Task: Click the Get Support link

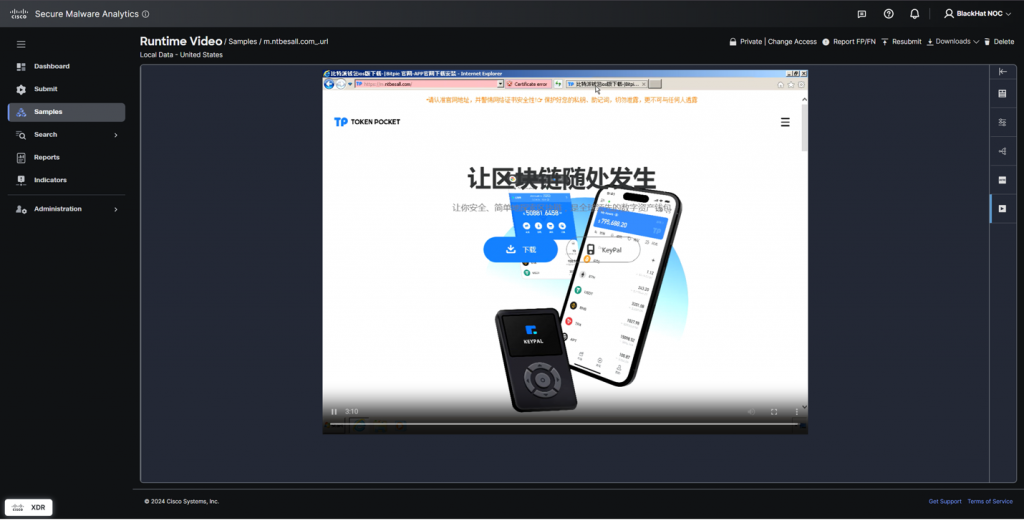Action: [944, 501]
